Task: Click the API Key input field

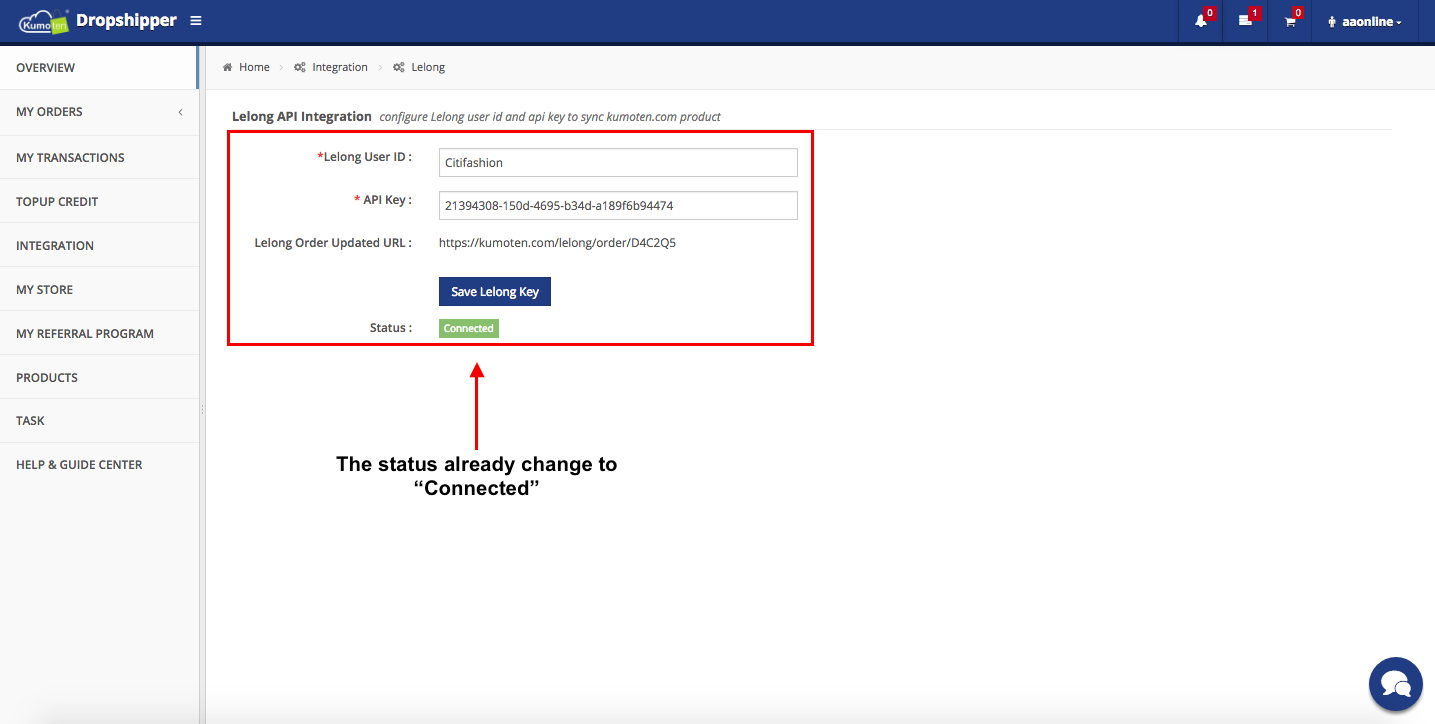Action: tap(618, 205)
